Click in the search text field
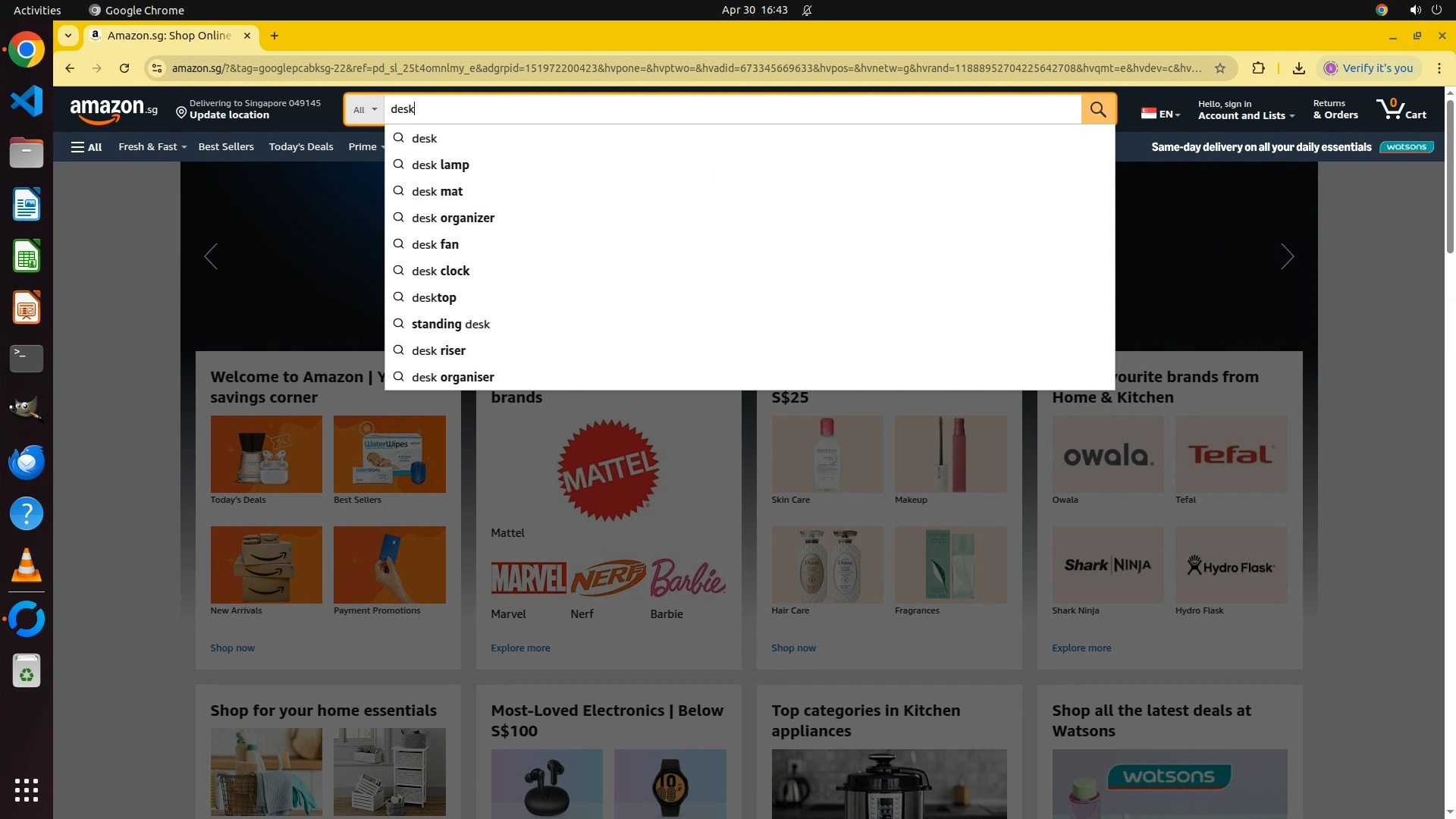Screen dimensions: 1456x819 click(728, 109)
